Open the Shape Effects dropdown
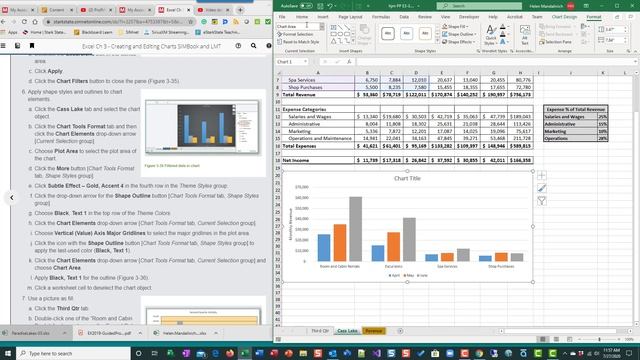Viewport: 640px width, 360px height. click(x=459, y=42)
